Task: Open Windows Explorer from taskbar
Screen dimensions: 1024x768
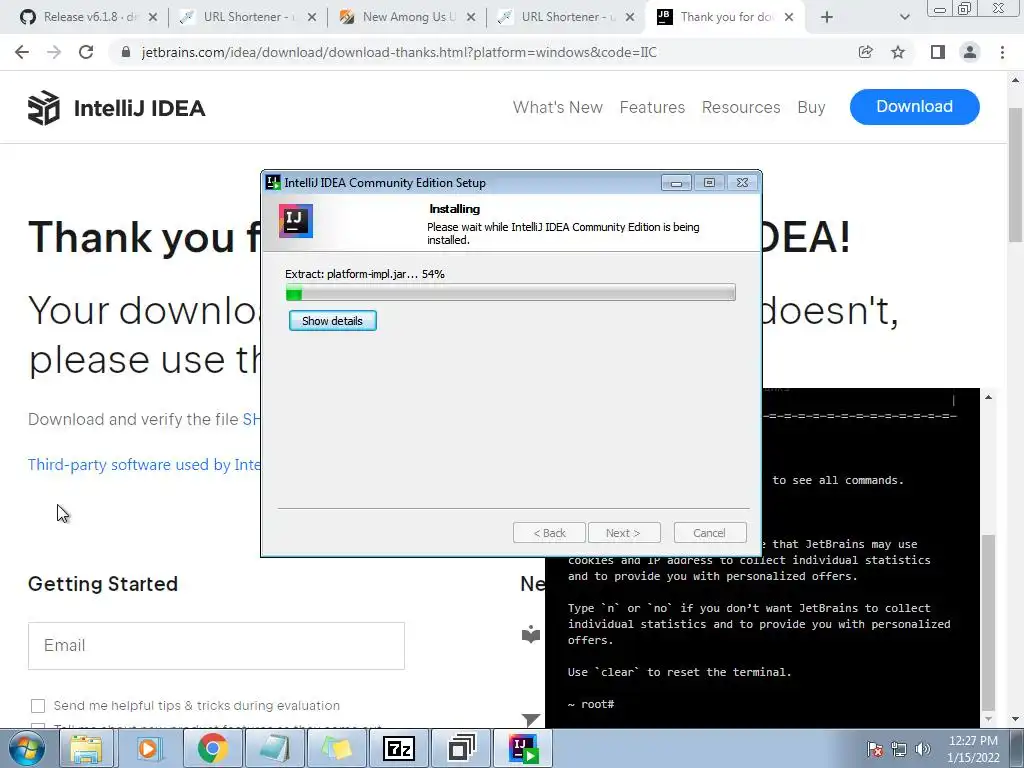Action: tap(86, 748)
